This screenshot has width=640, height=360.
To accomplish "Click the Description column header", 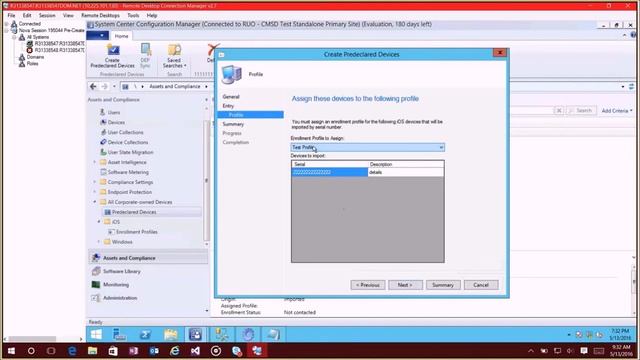I will pyautogui.click(x=406, y=164).
